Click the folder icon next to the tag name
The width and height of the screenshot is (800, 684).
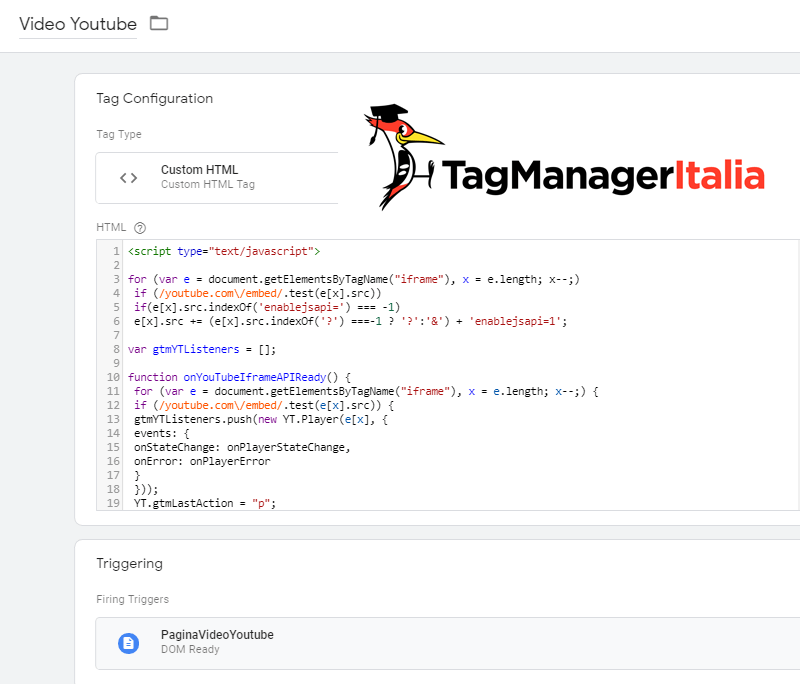159,23
